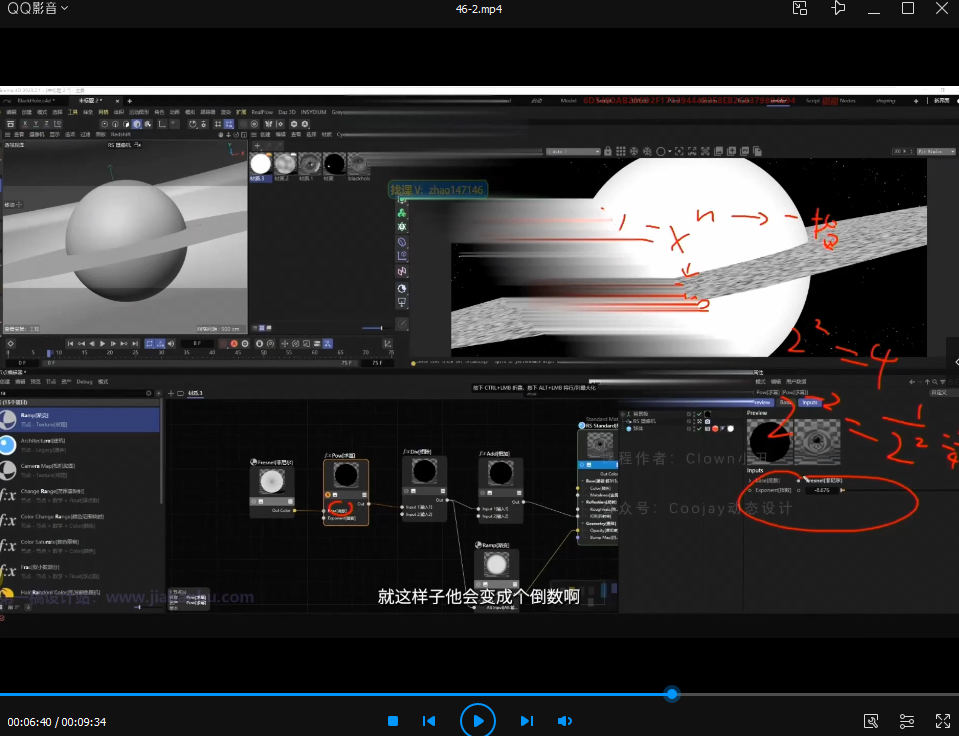Stop the video playback
Image resolution: width=959 pixels, height=736 pixels.
coord(393,721)
